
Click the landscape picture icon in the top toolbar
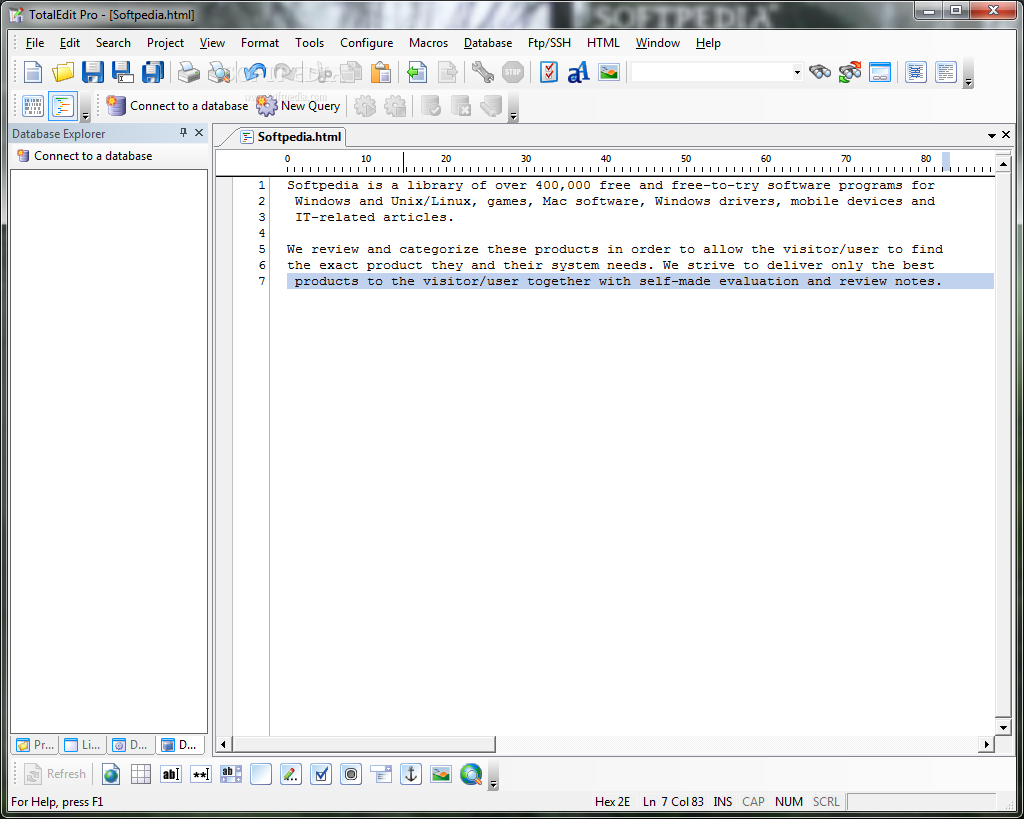pyautogui.click(x=609, y=72)
